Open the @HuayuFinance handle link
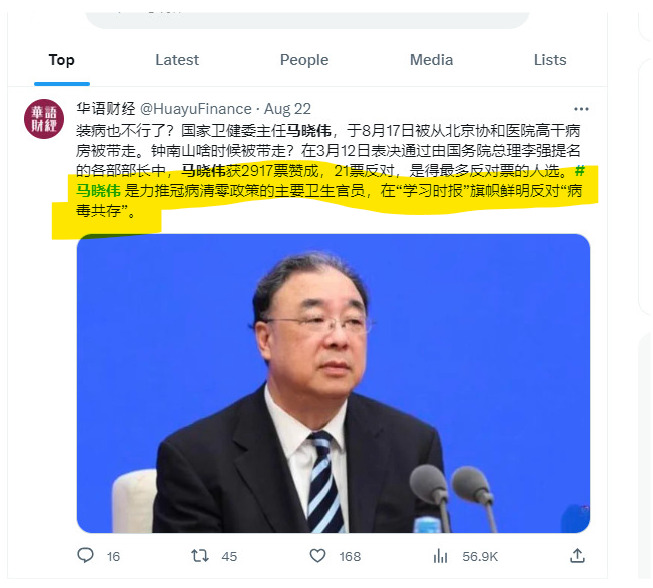Screen dimensions: 653x588 [x=196, y=109]
